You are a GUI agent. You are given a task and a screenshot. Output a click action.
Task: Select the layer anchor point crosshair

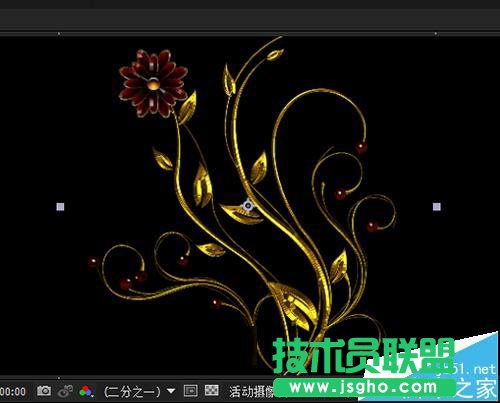pyautogui.click(x=248, y=205)
